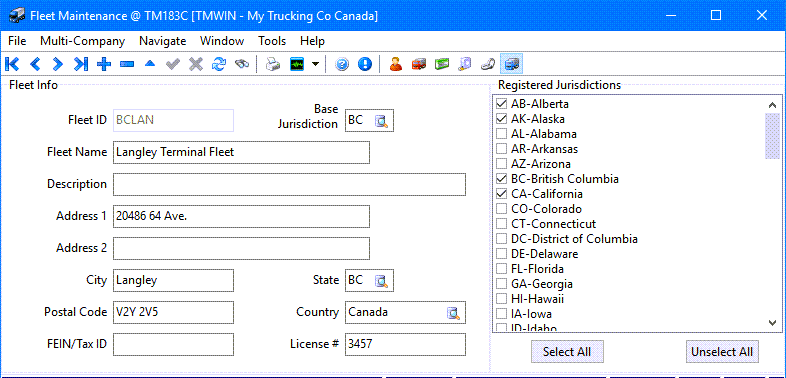
Task: Uncheck the AB-Alberta jurisdiction
Action: pyautogui.click(x=501, y=104)
